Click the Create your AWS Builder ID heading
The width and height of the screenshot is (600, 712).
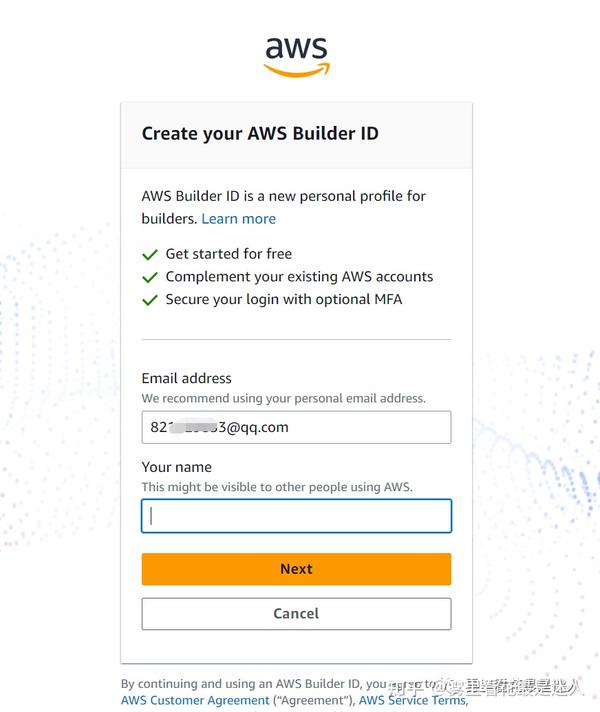coord(260,134)
